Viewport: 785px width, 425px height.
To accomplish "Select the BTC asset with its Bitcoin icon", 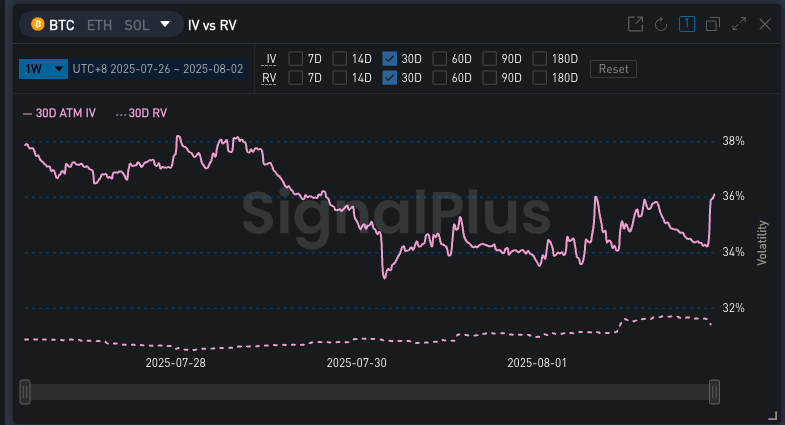I will 53,25.
